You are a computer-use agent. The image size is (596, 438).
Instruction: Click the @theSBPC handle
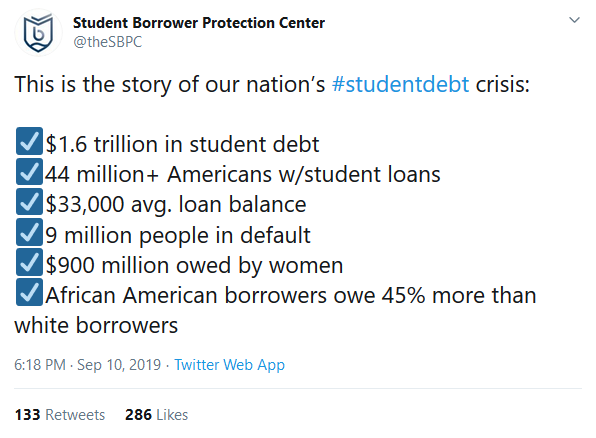[108, 42]
